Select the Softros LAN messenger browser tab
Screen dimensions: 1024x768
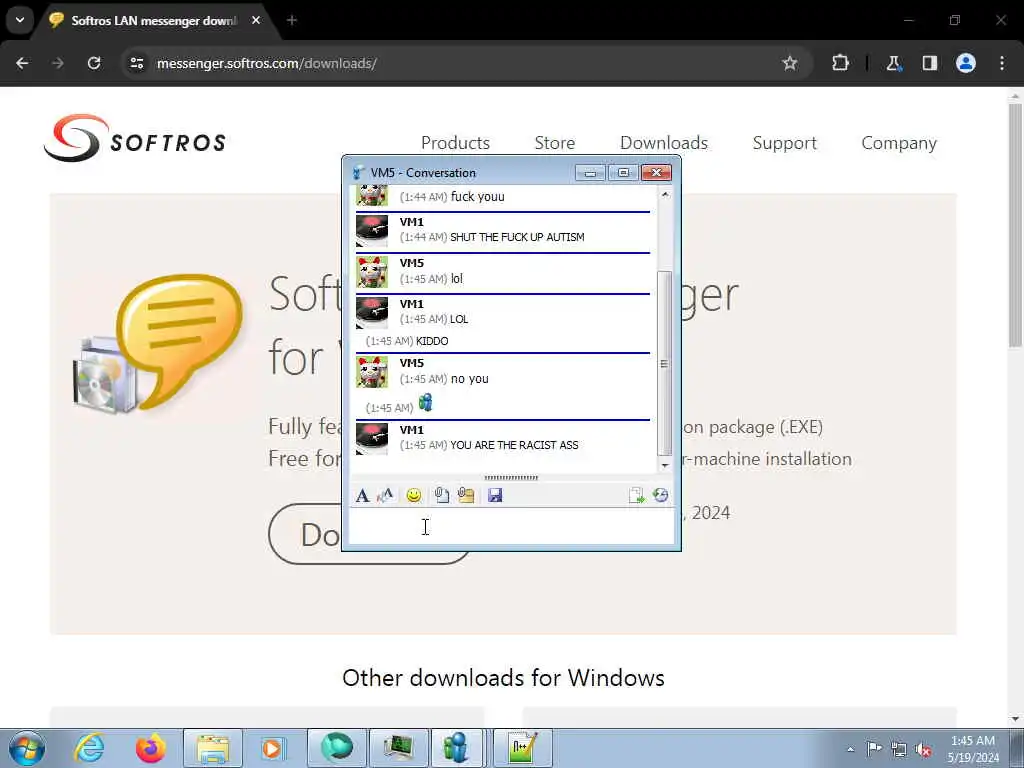click(x=153, y=20)
